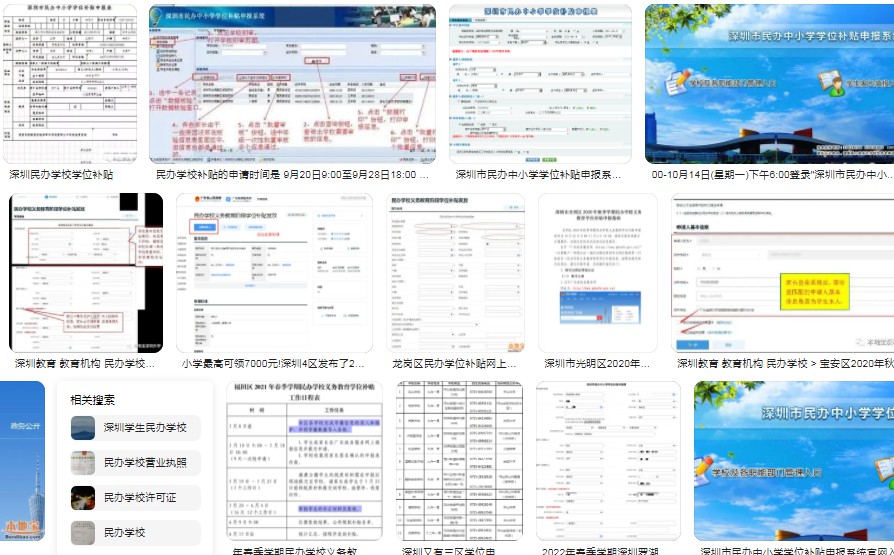The height and width of the screenshot is (555, 894).
Task: Open the 本地宝 Canton Tower thumbnail
Action: point(22,461)
